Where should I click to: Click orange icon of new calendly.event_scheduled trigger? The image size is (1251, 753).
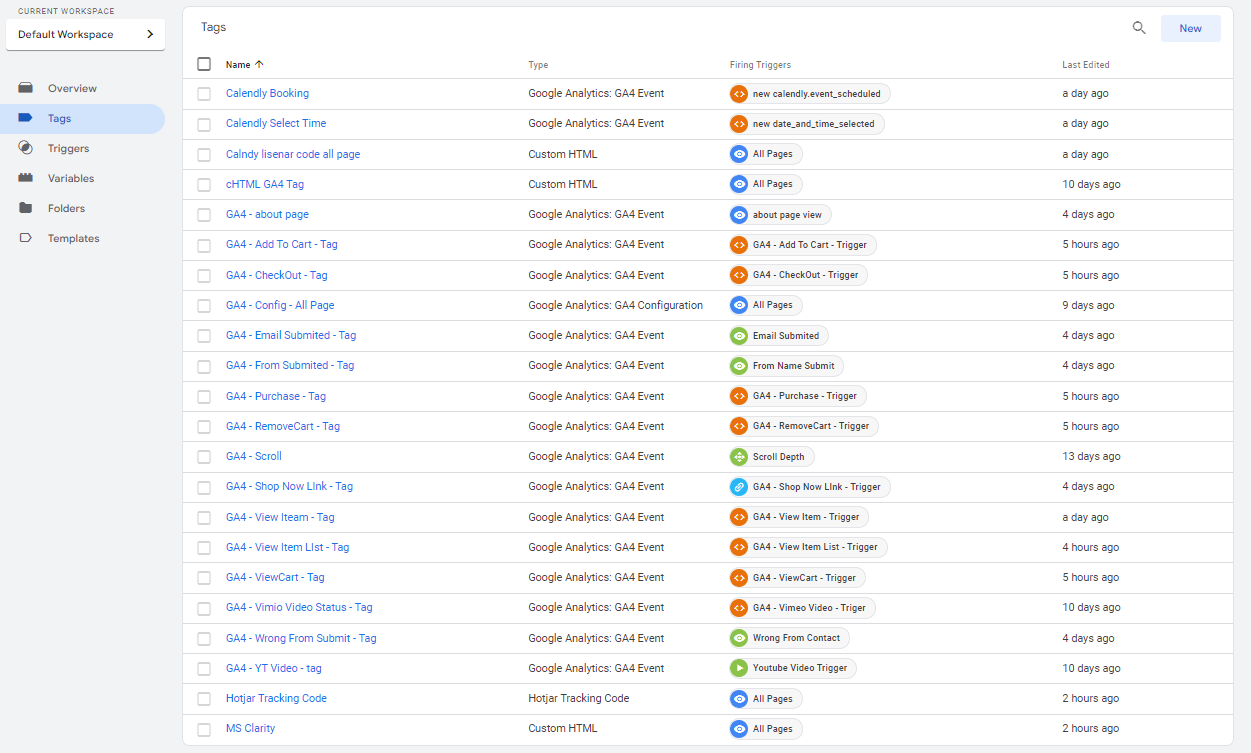coord(739,94)
